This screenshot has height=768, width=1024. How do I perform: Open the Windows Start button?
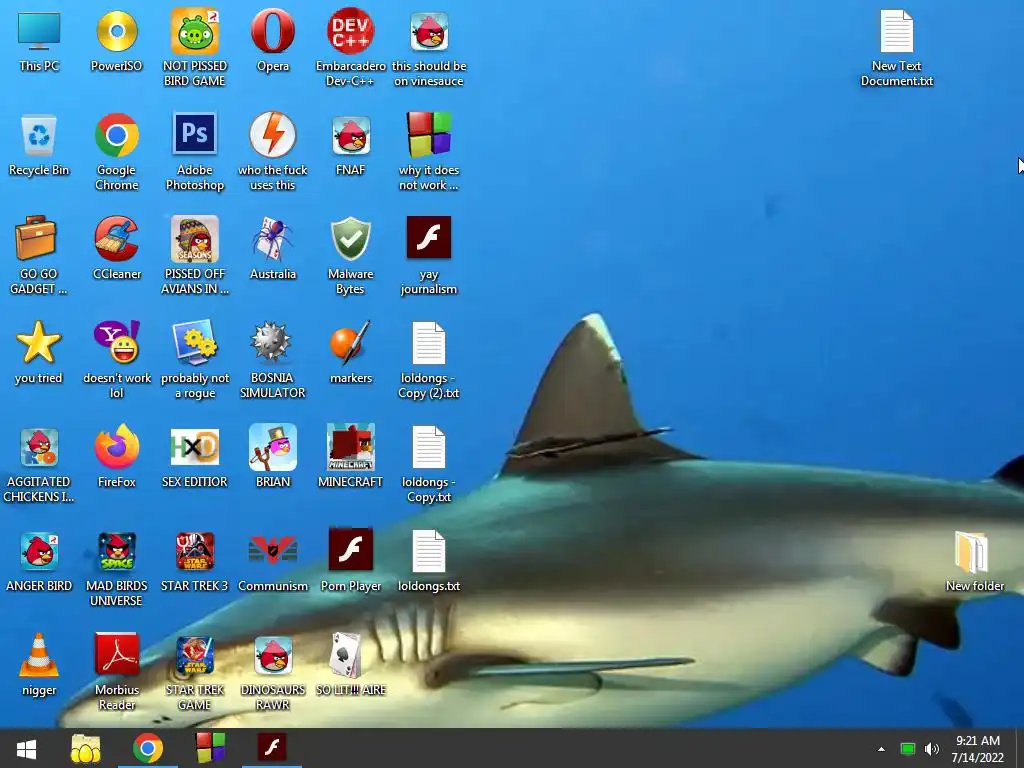click(27, 748)
